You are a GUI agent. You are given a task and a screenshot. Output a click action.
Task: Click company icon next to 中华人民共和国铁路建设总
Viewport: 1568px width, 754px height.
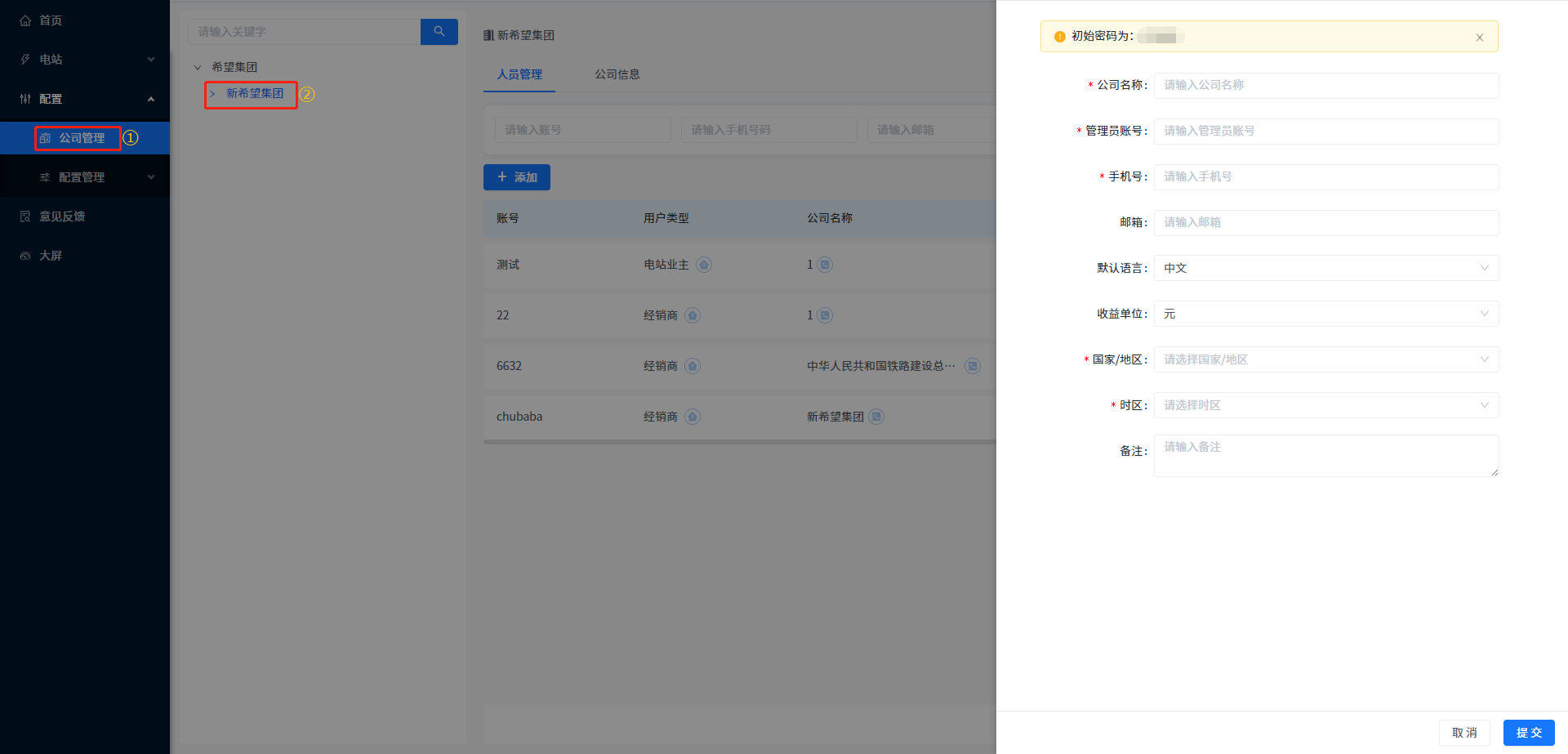click(x=973, y=366)
